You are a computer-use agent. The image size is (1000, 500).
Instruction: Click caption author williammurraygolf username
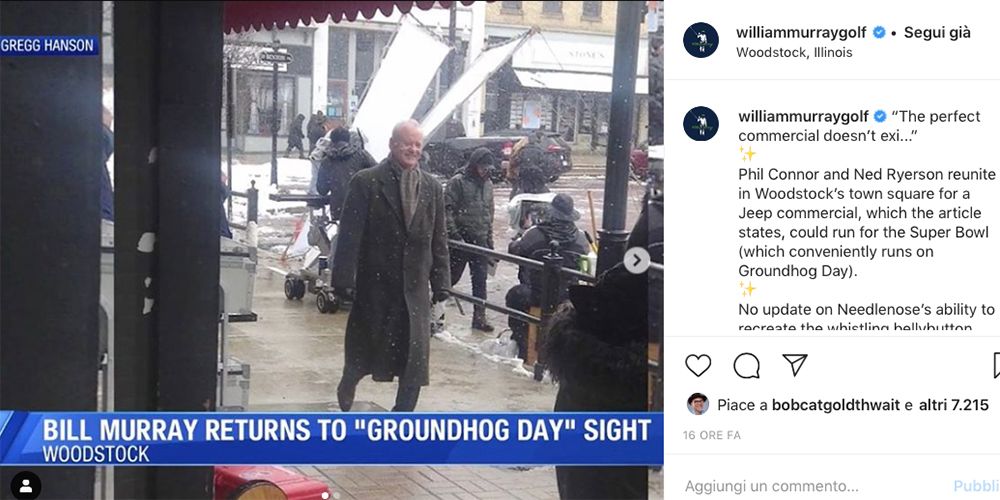804,116
